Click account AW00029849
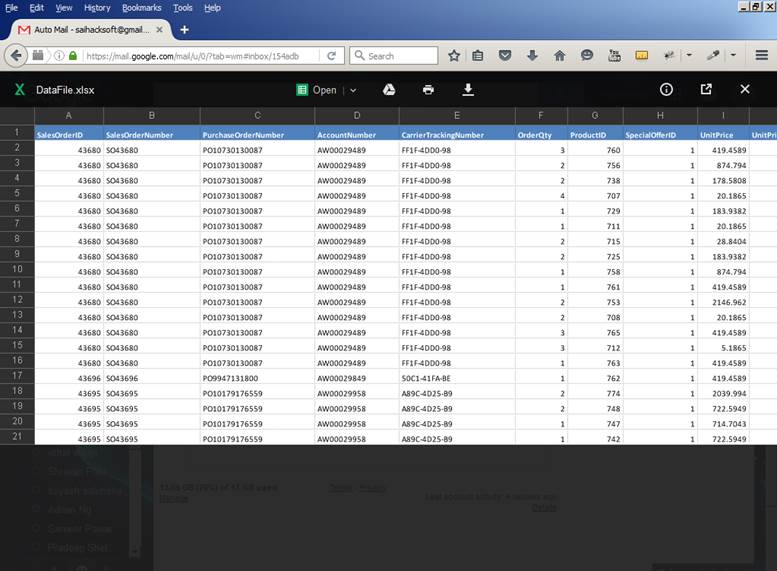Image resolution: width=777 pixels, height=571 pixels. [356, 378]
